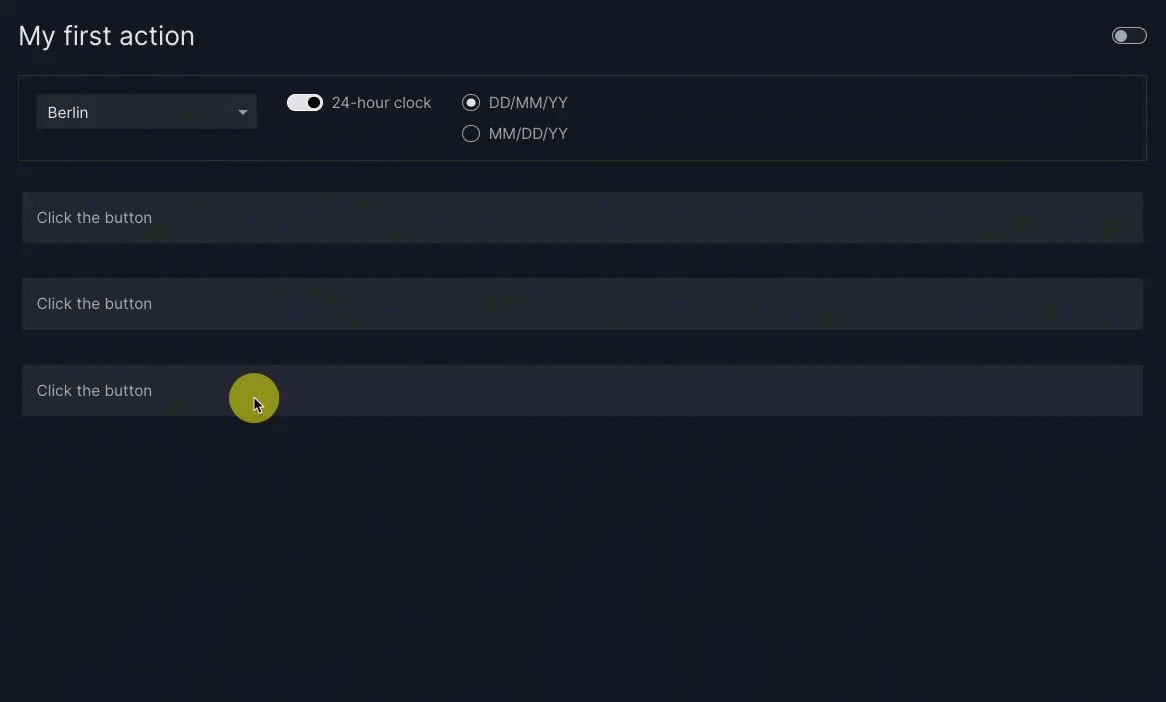Click empty space inside the settings panel
The height and width of the screenshot is (702, 1166).
click(850, 118)
